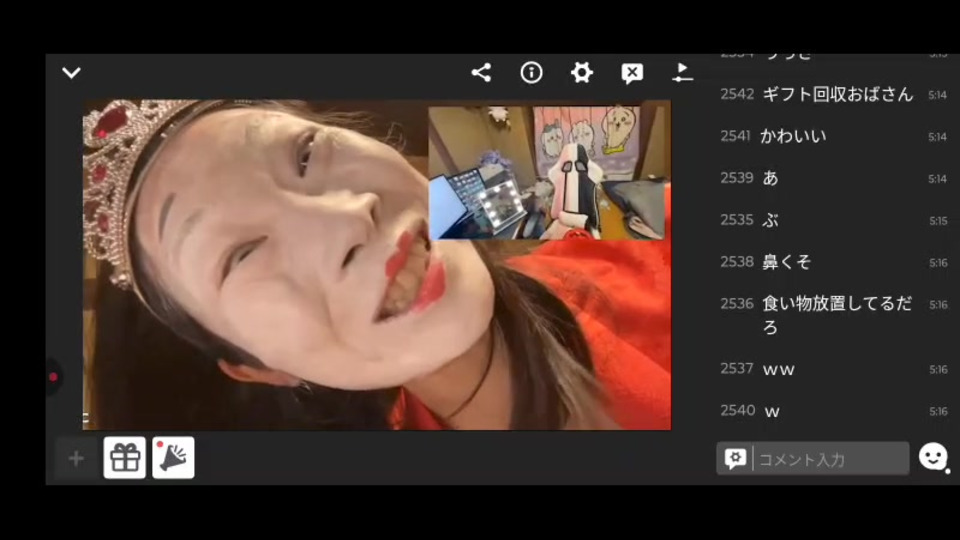Select comment 2537 ww

click(x=834, y=369)
